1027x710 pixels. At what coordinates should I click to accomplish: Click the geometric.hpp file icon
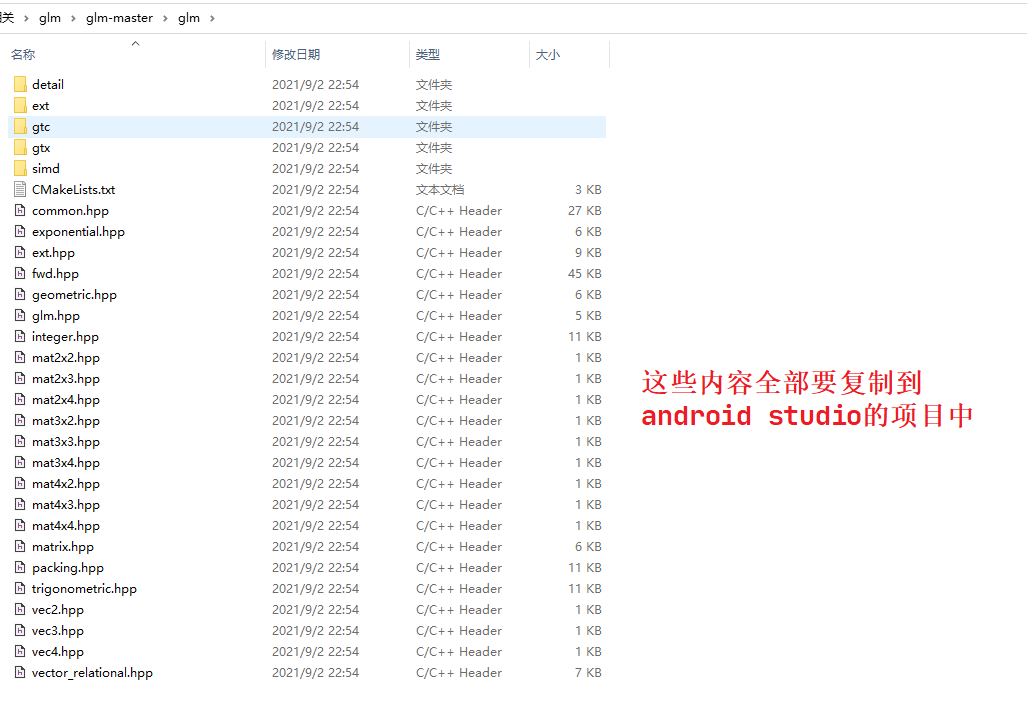click(x=20, y=294)
